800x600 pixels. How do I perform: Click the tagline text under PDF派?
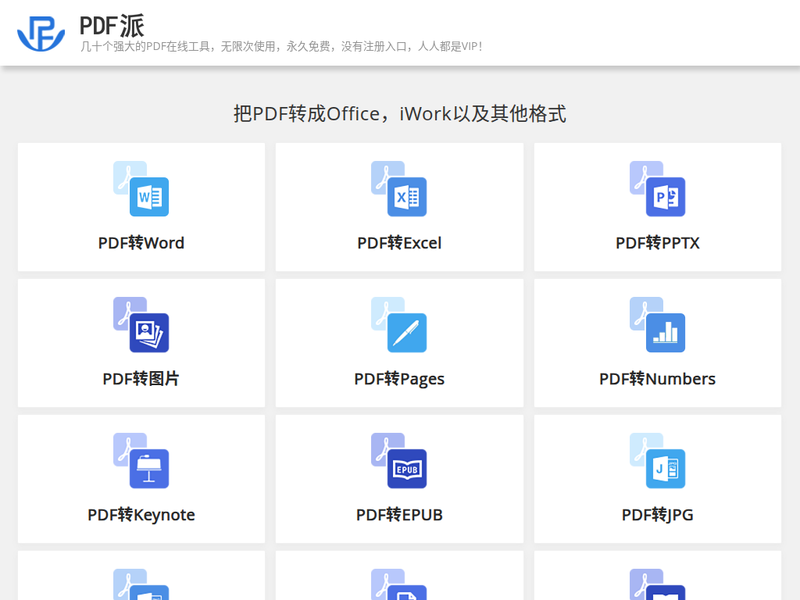[x=281, y=46]
